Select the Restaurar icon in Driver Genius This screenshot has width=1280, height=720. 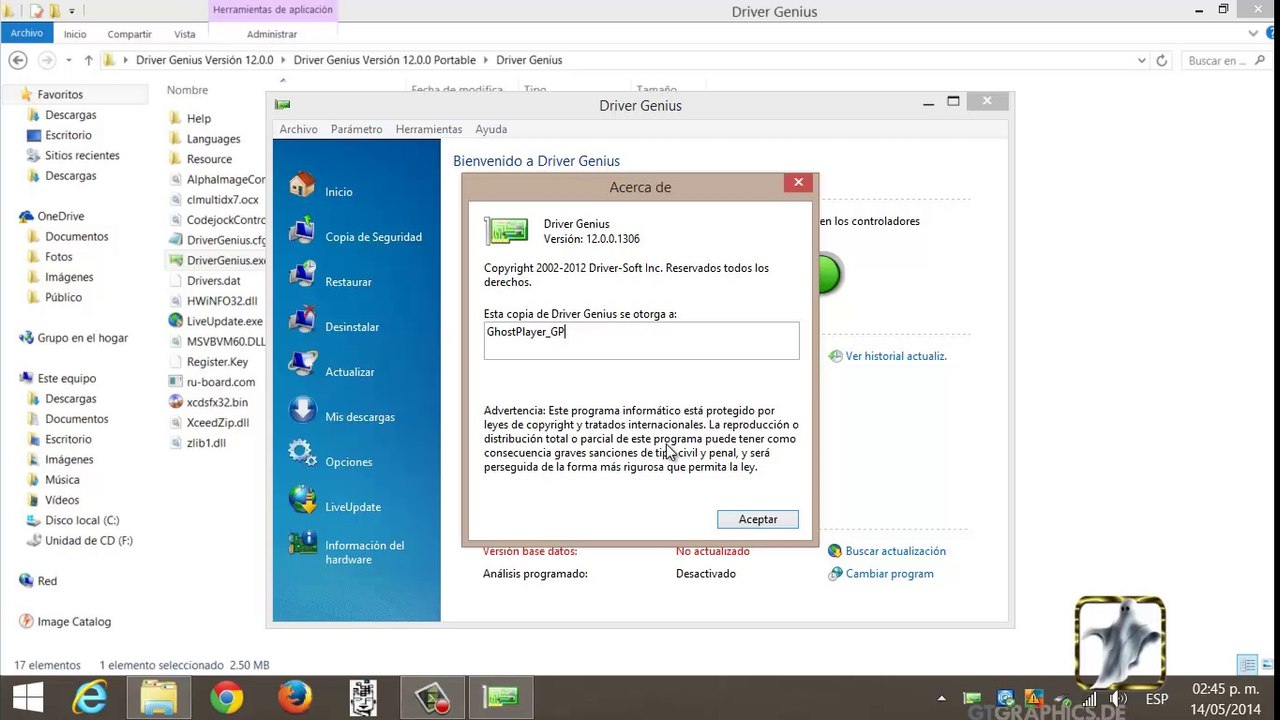point(302,276)
